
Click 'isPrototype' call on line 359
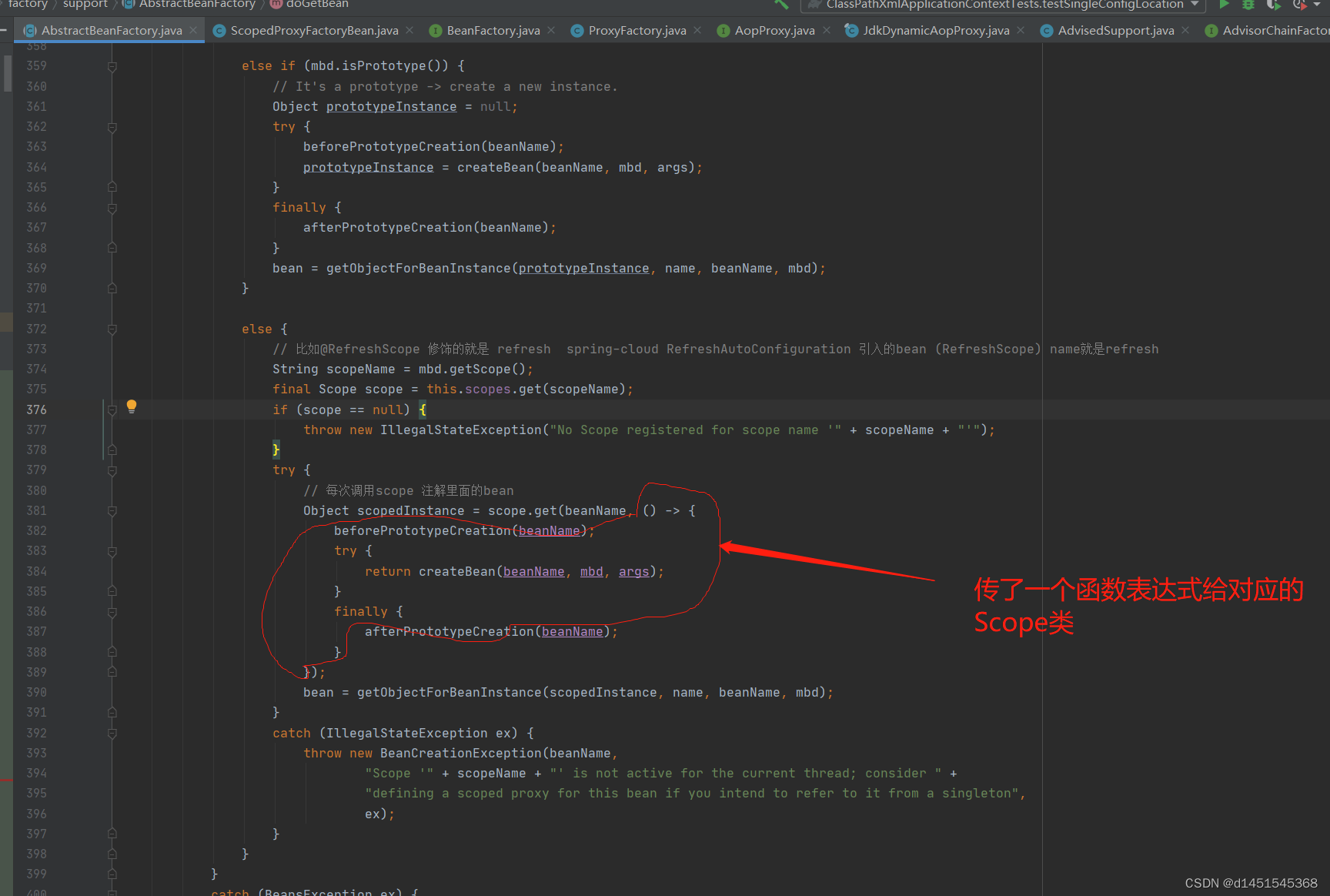[x=384, y=66]
